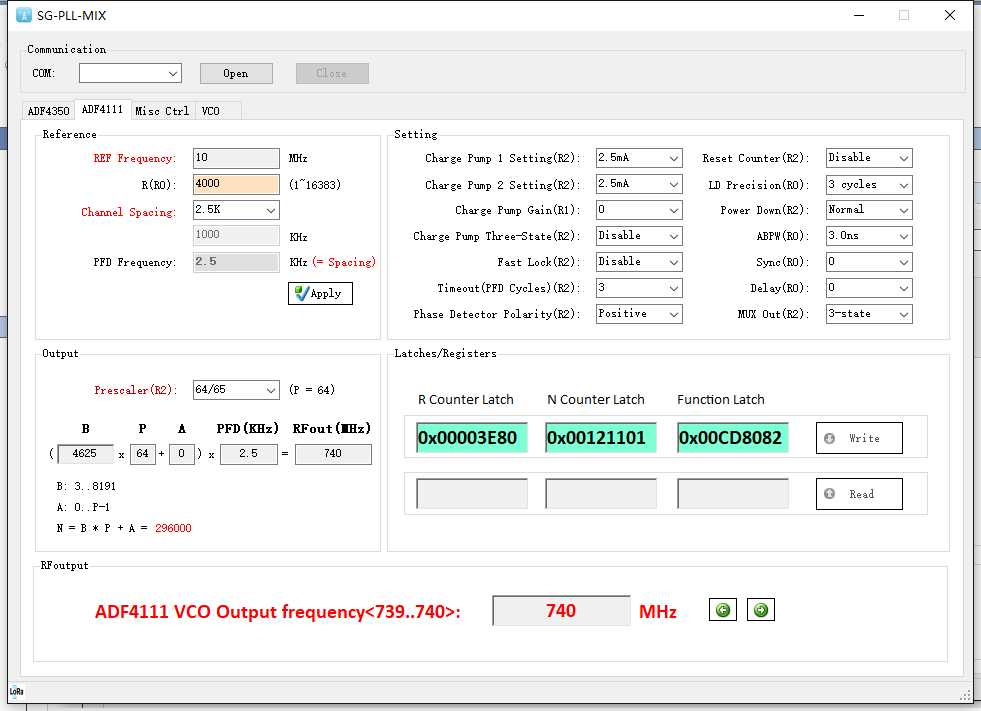Select the ADF4111 tab

(103, 110)
